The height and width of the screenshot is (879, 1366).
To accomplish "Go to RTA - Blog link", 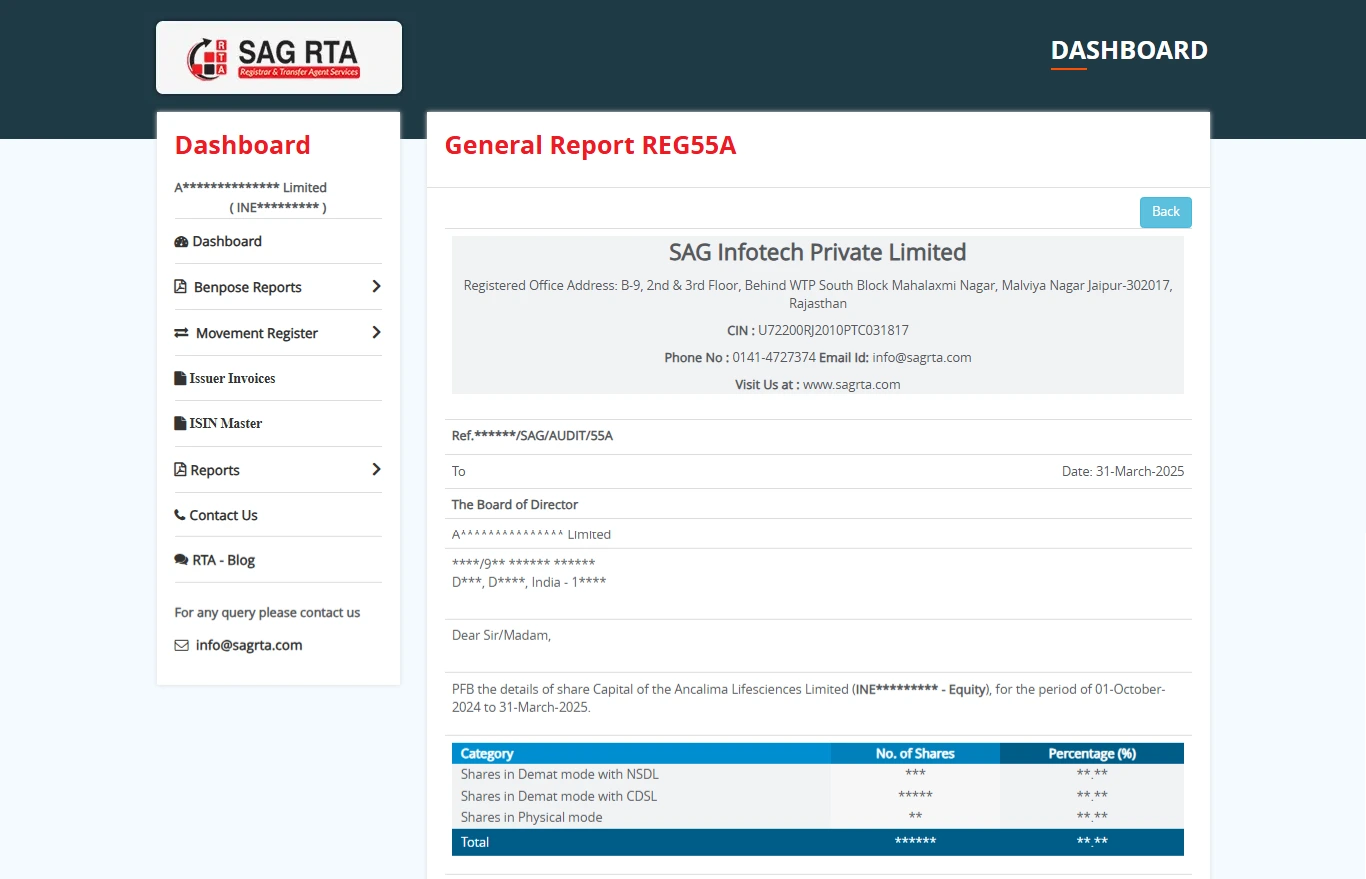I will click(224, 561).
